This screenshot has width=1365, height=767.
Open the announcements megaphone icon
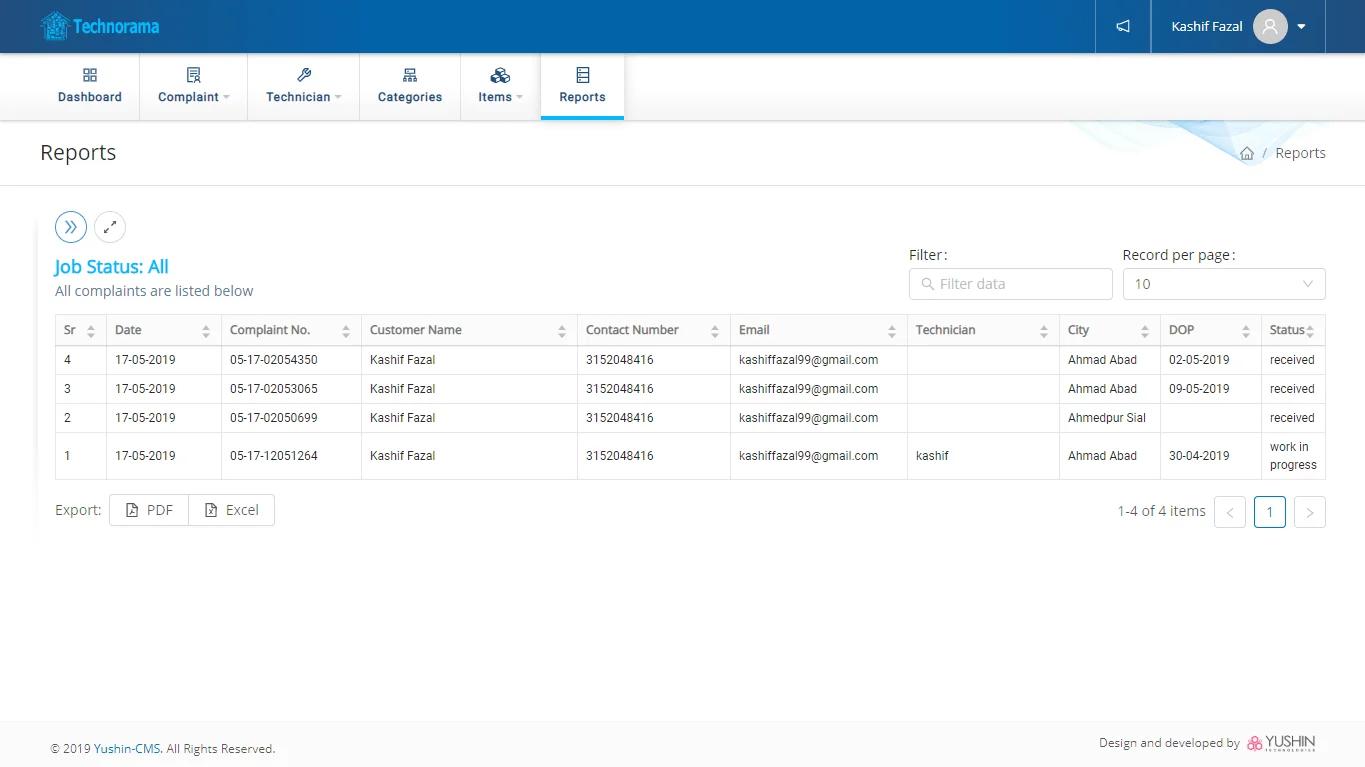1123,26
